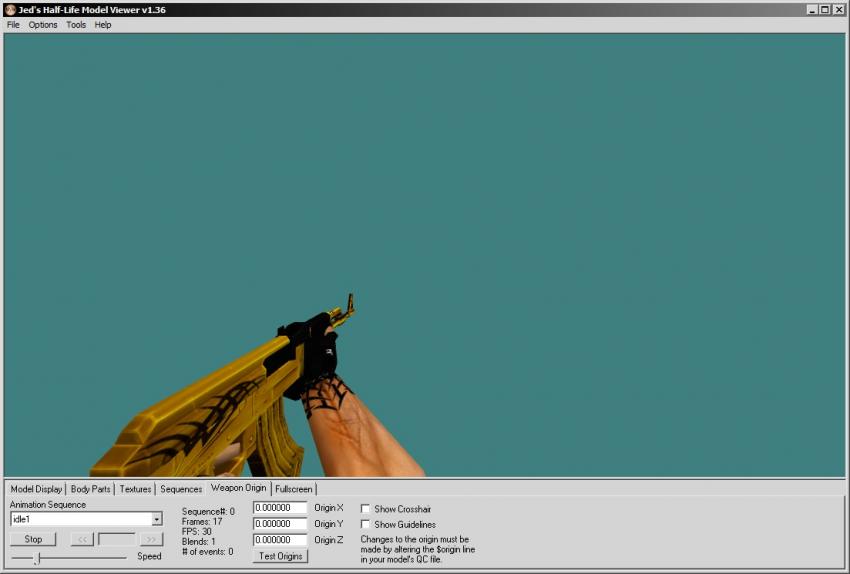Open the Tools menu

76,25
